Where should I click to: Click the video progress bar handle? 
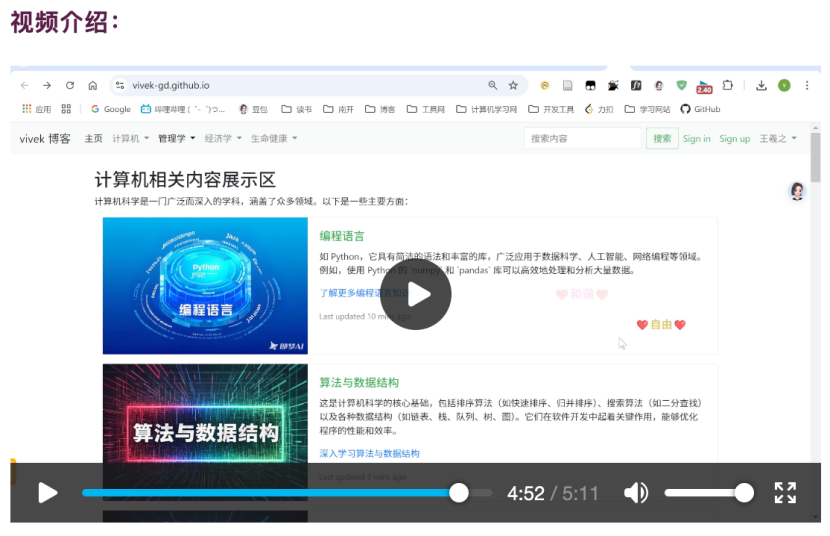tap(459, 493)
